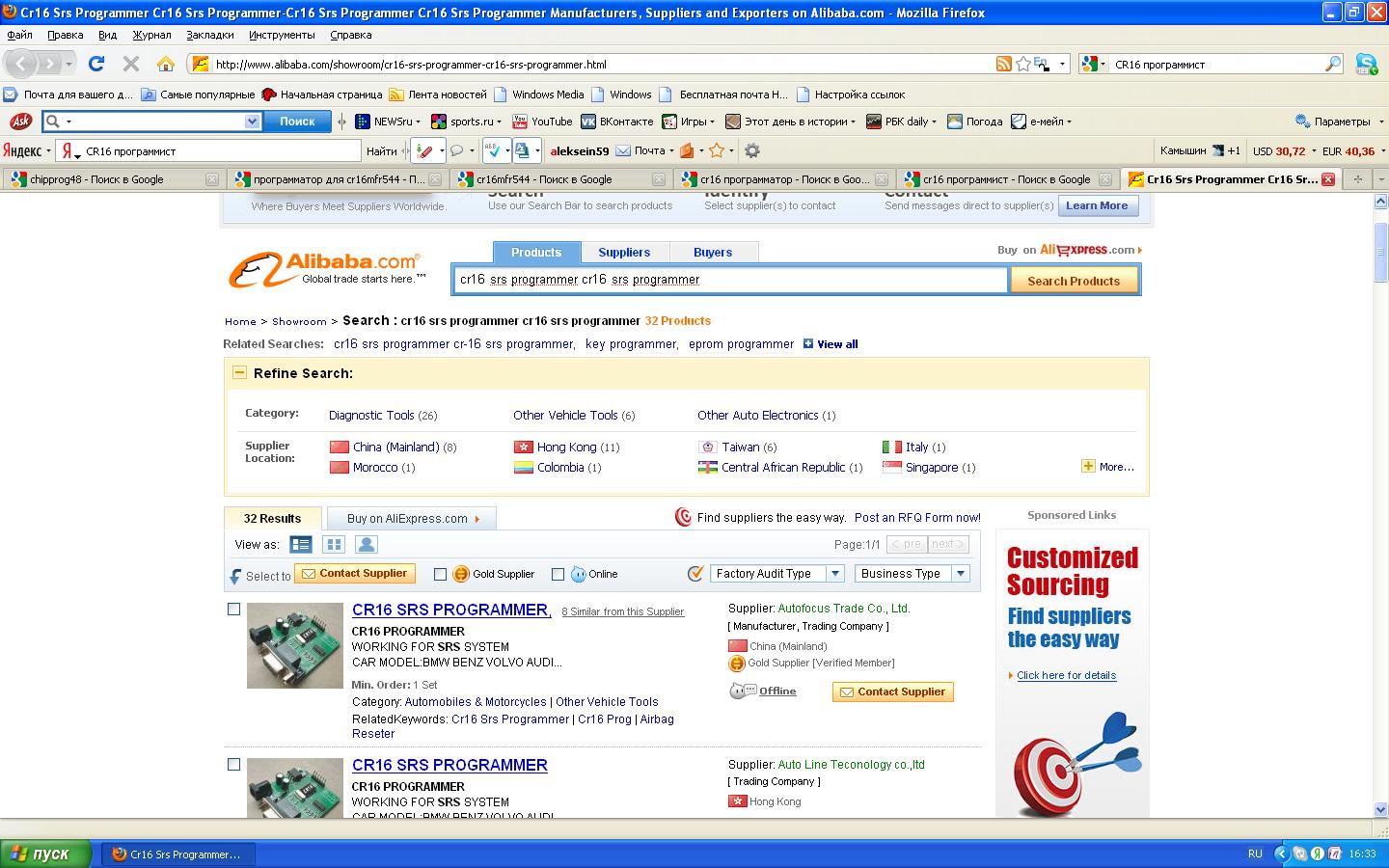This screenshot has height=868, width=1389.
Task: Open the RSS feed icon in the address bar
Action: (x=1004, y=64)
